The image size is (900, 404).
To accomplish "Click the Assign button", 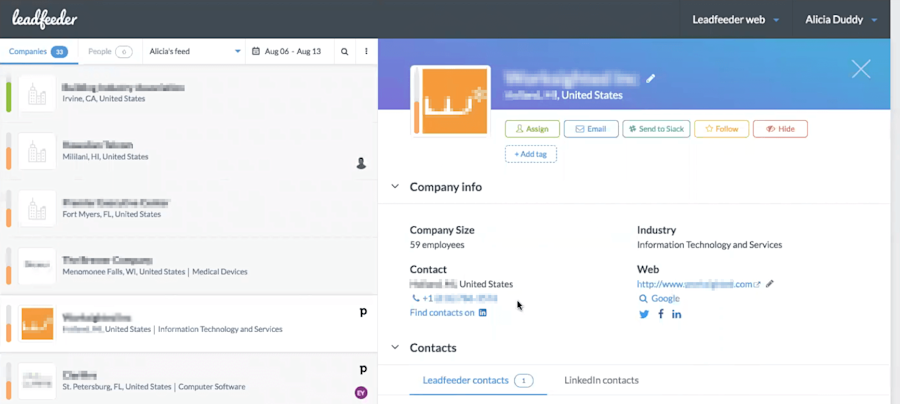I will pos(532,129).
